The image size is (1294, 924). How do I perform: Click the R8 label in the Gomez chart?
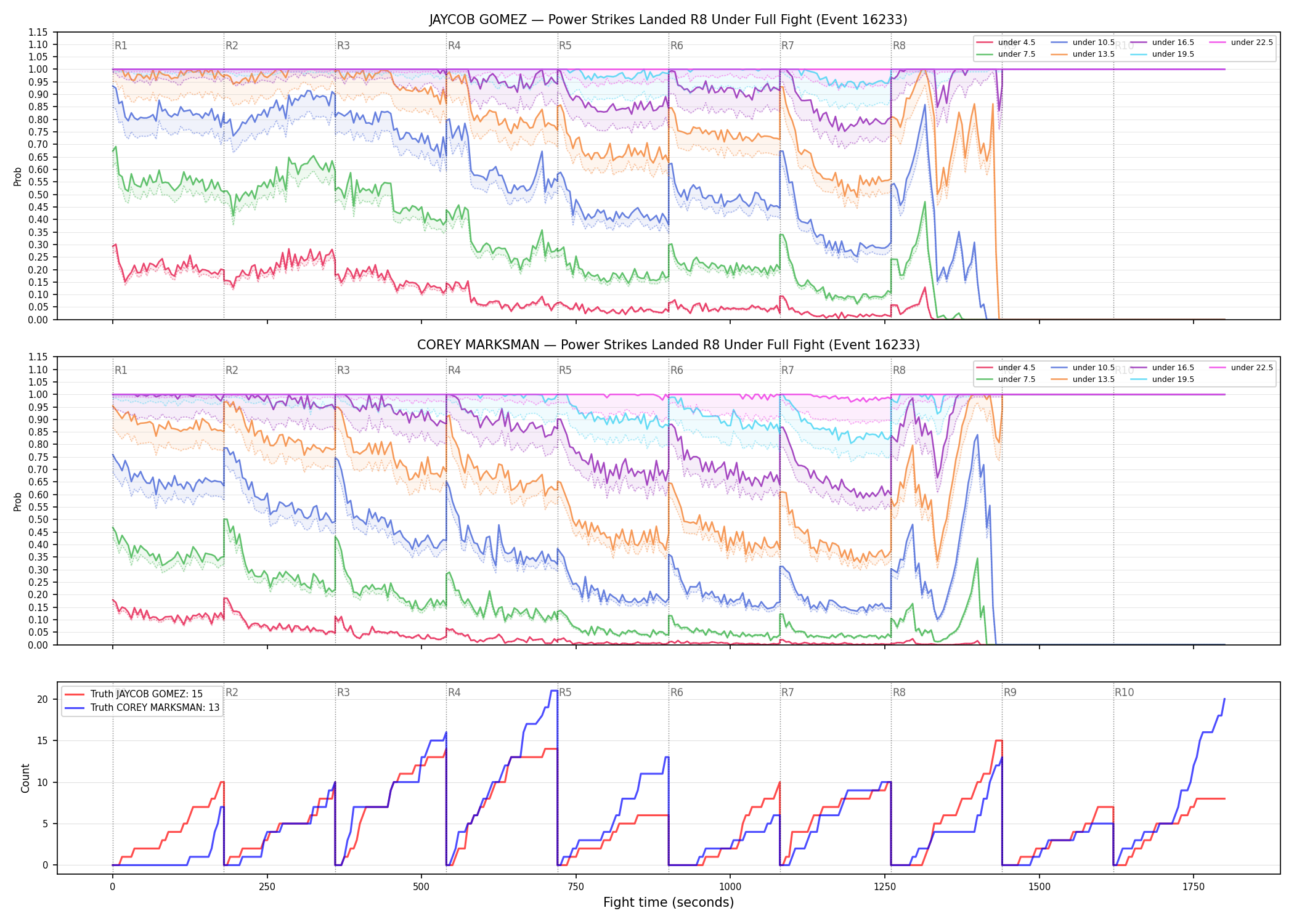pyautogui.click(x=899, y=46)
